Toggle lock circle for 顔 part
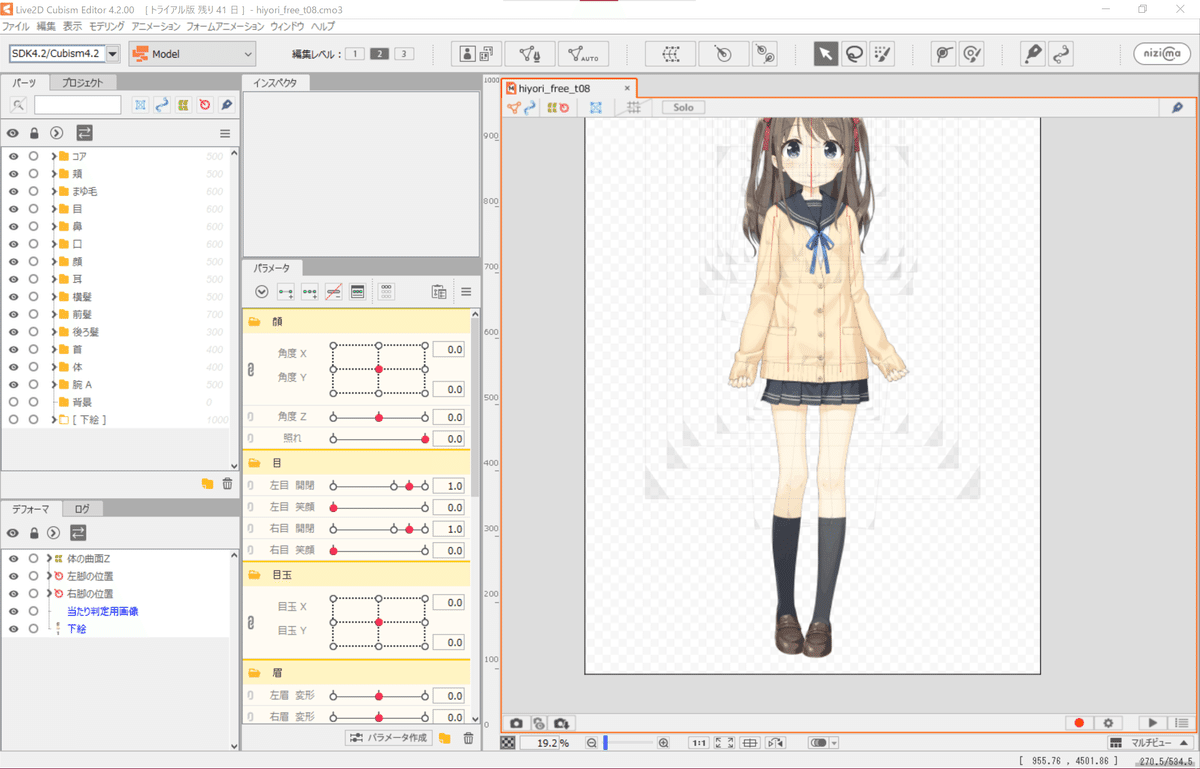1200x769 pixels. pyautogui.click(x=33, y=261)
